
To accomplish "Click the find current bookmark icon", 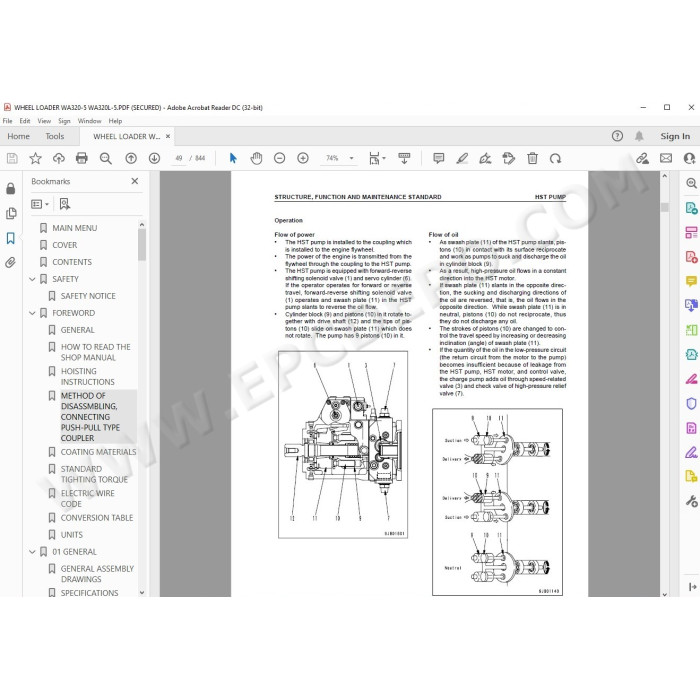I will [x=65, y=204].
